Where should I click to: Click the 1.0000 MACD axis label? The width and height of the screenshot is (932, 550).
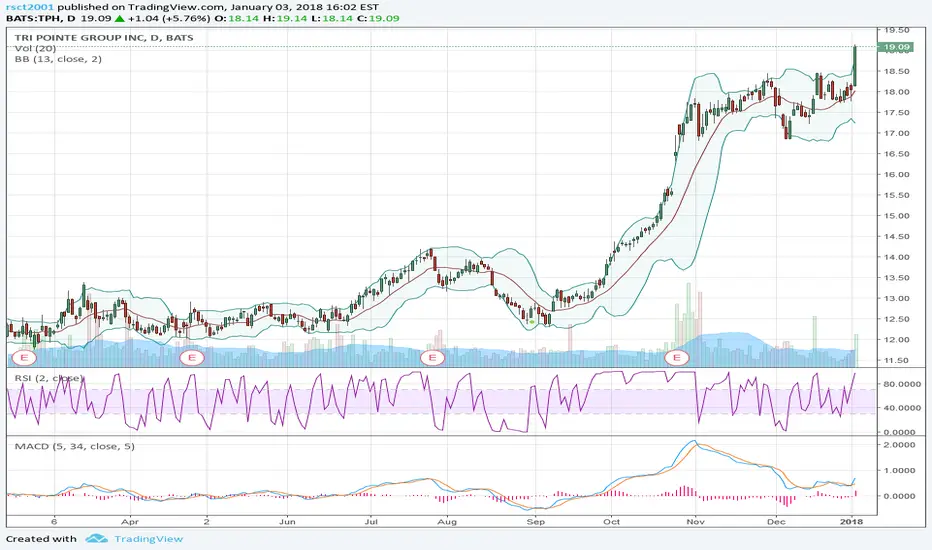899,470
